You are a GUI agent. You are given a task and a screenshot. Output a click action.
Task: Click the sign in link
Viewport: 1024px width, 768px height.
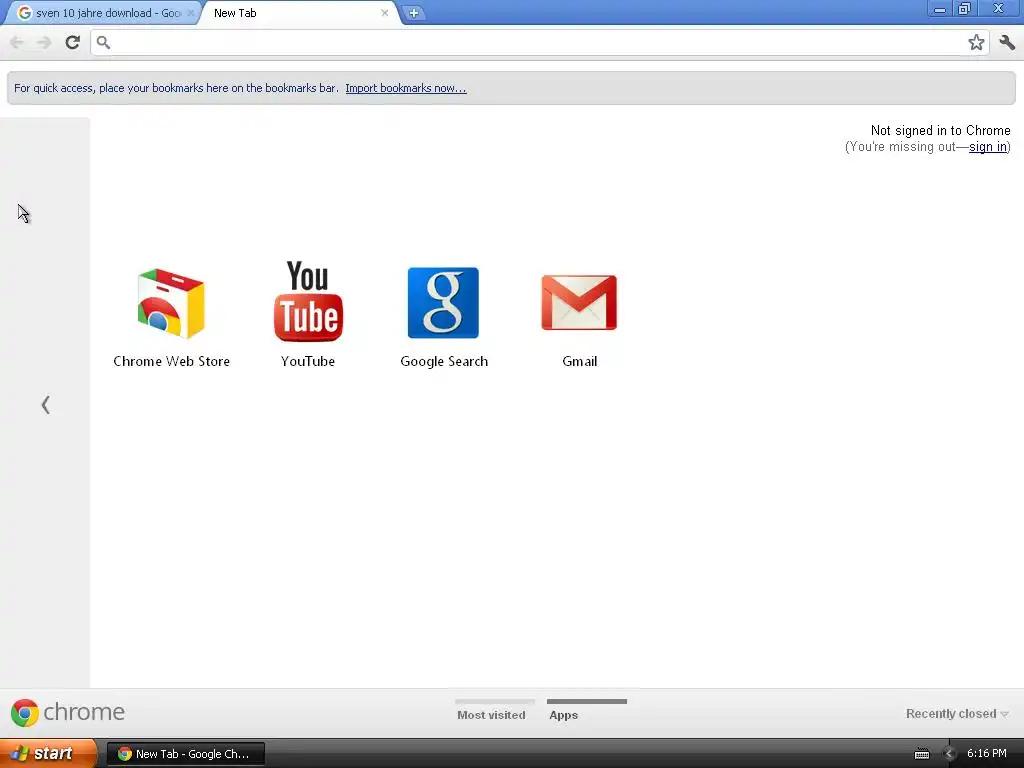[x=987, y=147]
